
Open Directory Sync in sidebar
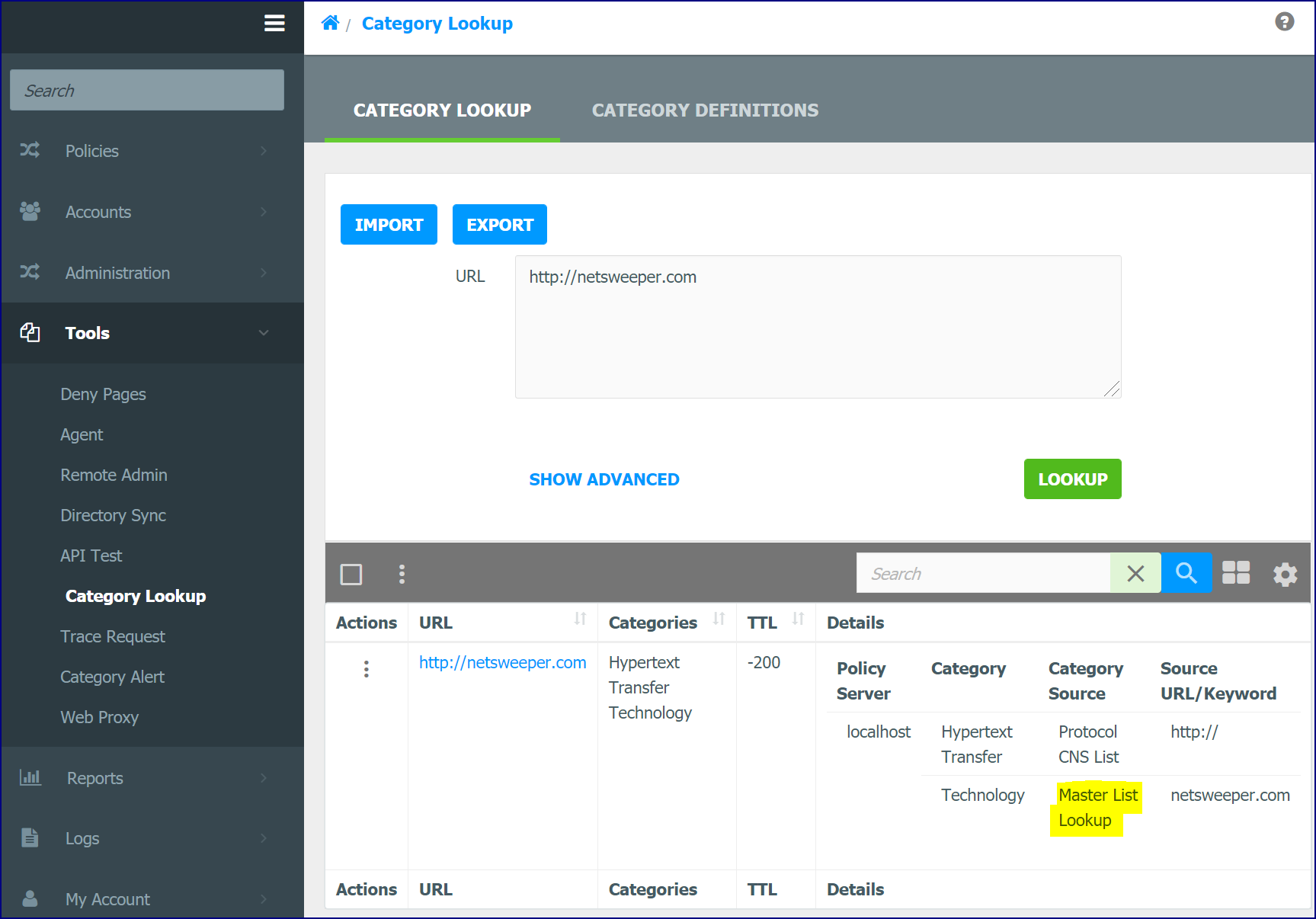pos(113,515)
